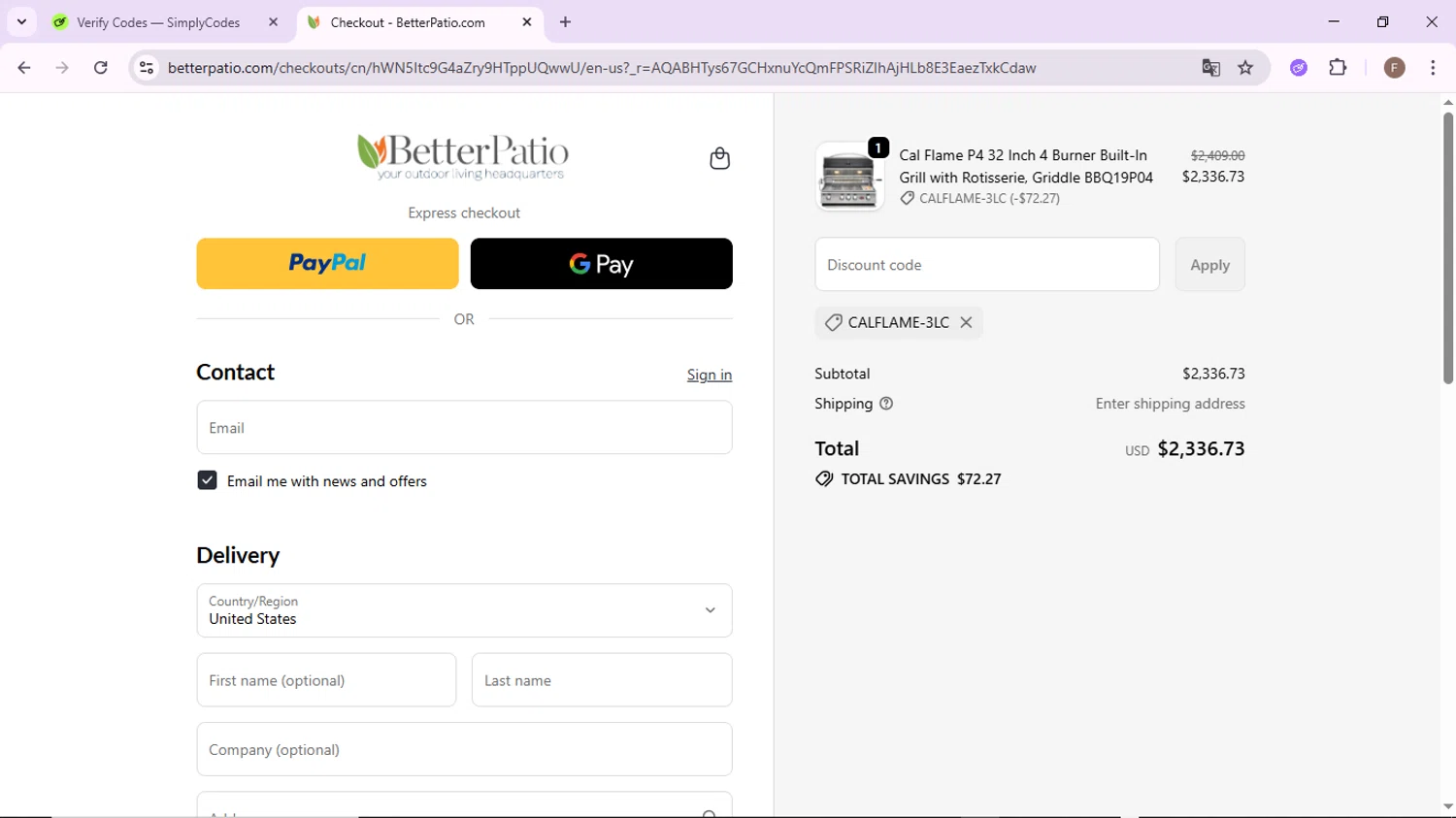Click the struck-through $2,409.00 price
Viewport: 1456px width, 818px height.
pyautogui.click(x=1217, y=155)
